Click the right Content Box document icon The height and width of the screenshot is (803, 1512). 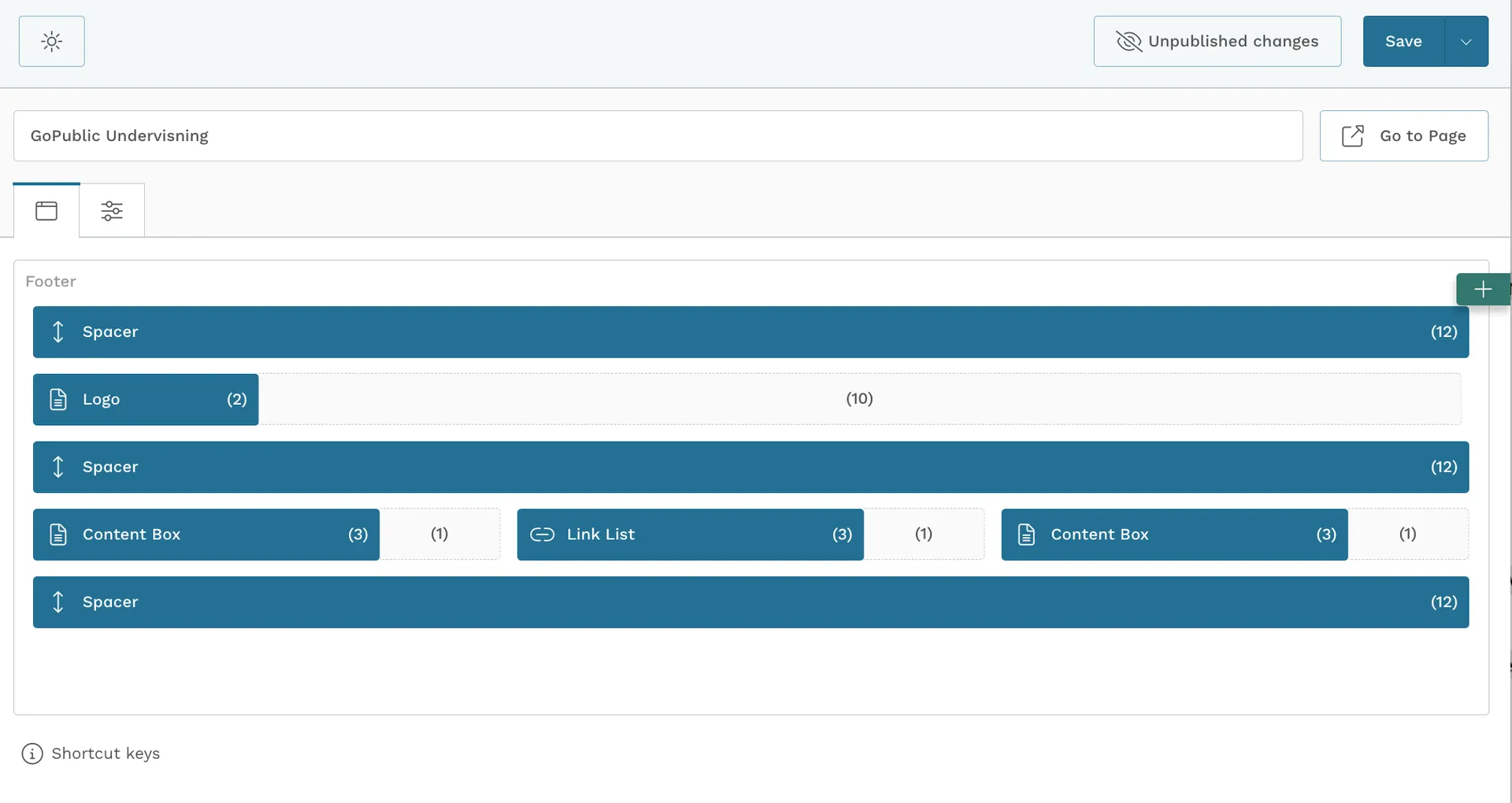coord(1026,535)
